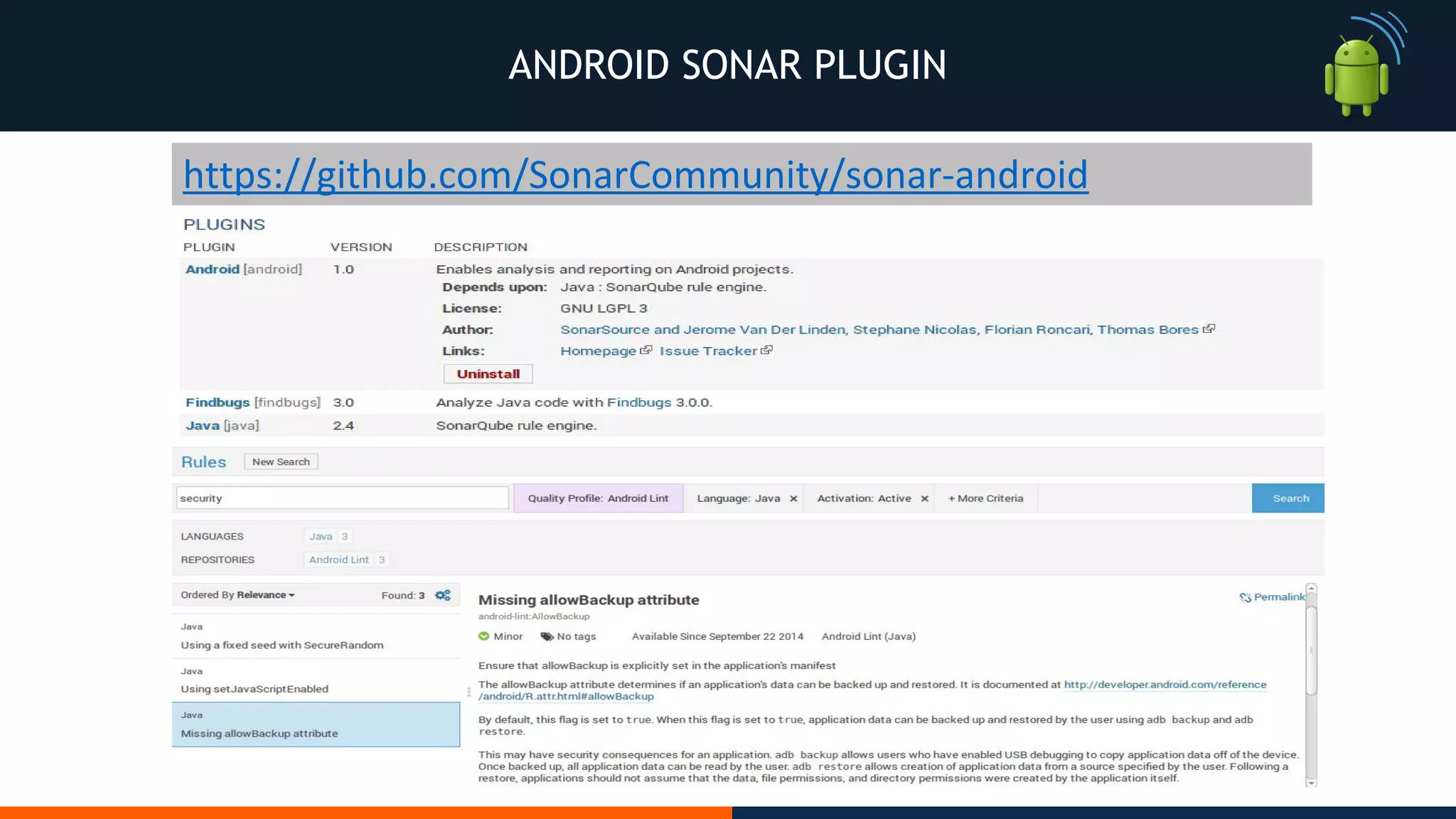Click the rule description vertical scrollbar

point(1312,651)
